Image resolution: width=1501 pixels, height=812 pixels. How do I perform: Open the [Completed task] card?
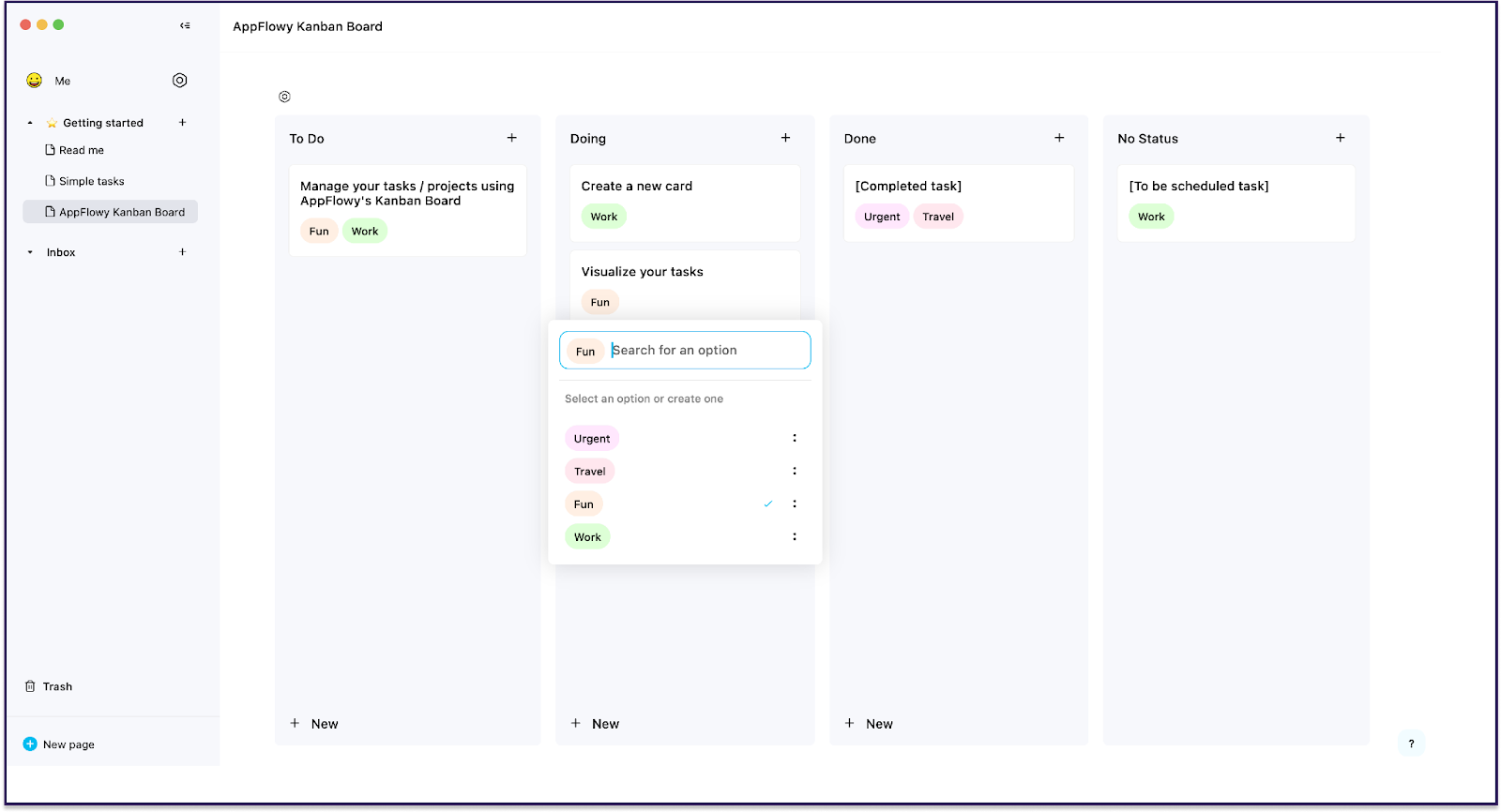click(959, 203)
